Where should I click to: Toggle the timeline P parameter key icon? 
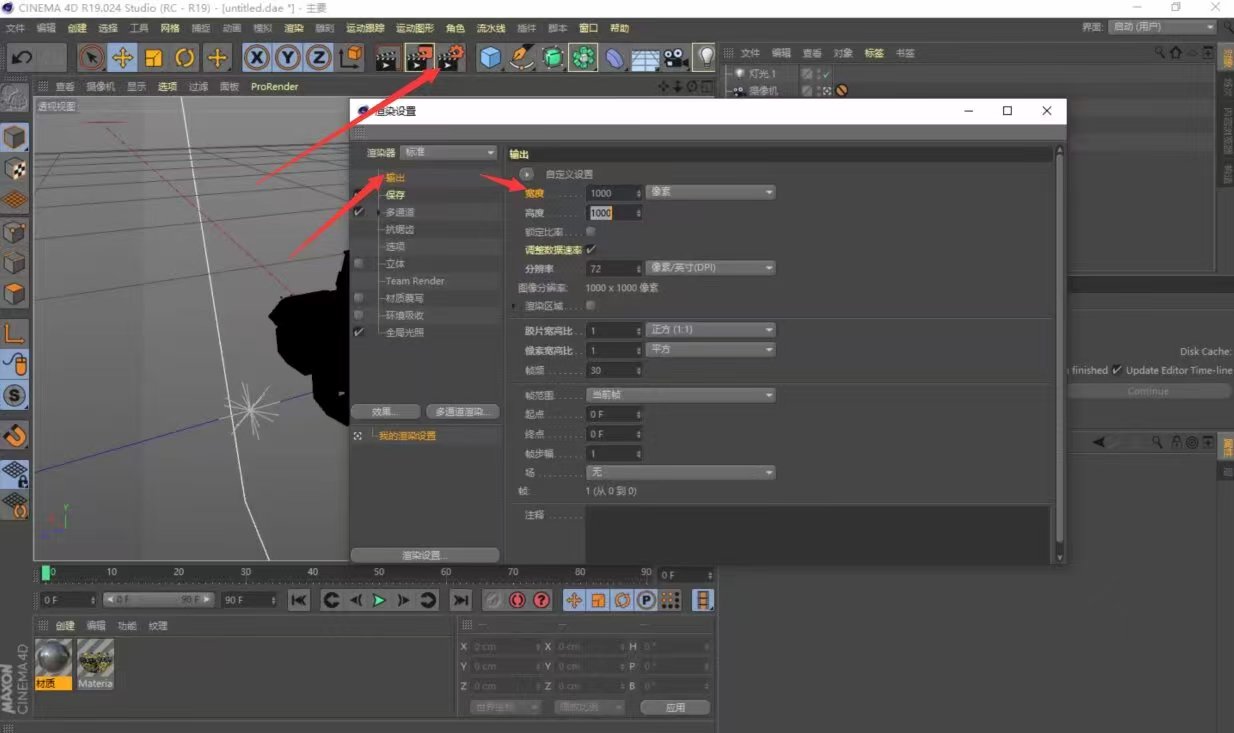[646, 600]
